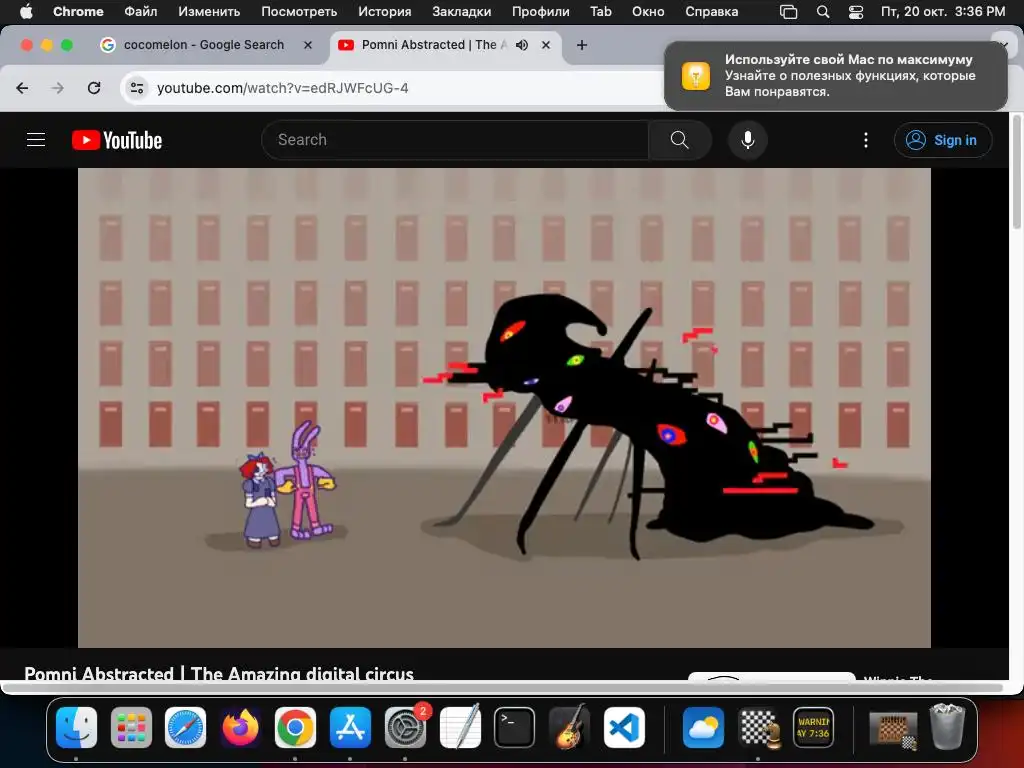The width and height of the screenshot is (1024, 768).
Task: Open the Файл menu
Action: [140, 11]
